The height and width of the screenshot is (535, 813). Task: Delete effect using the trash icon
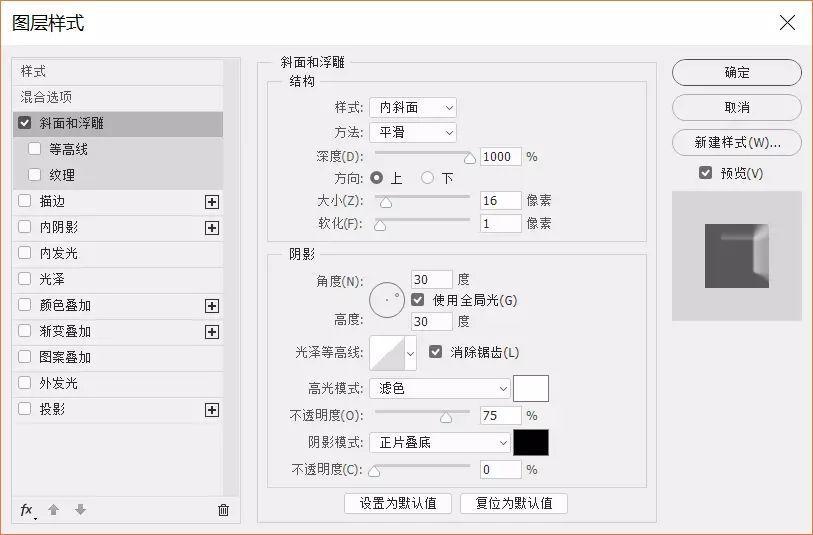(x=223, y=510)
